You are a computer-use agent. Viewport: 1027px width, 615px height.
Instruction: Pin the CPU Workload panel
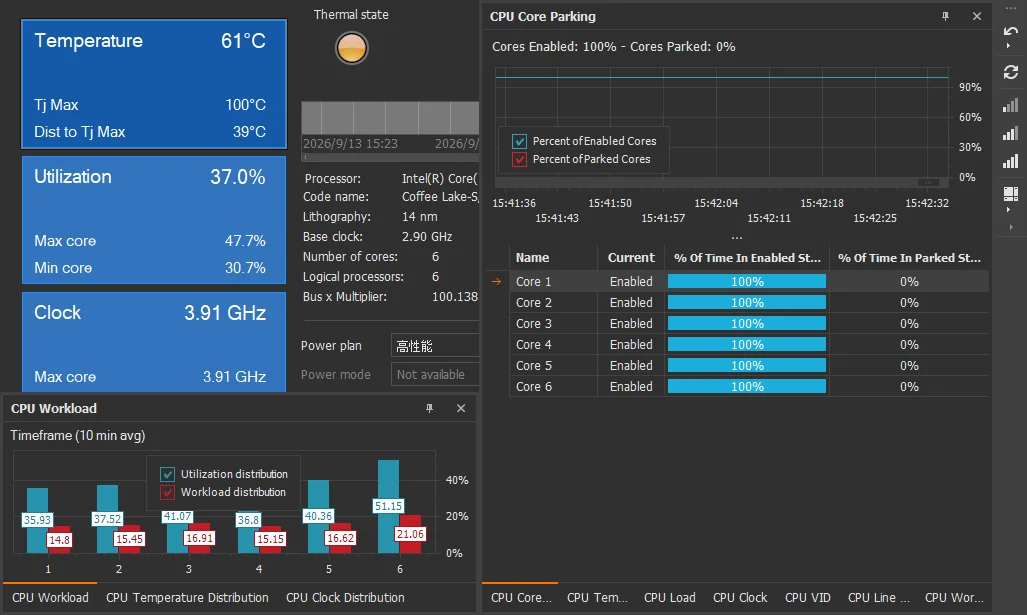tap(430, 408)
